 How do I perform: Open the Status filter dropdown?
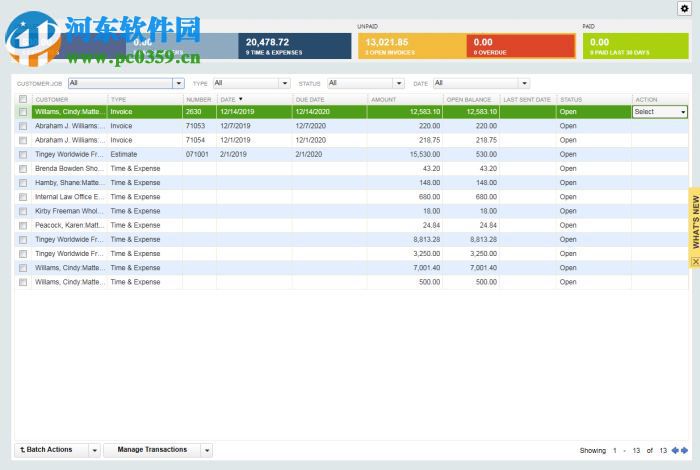(x=399, y=83)
